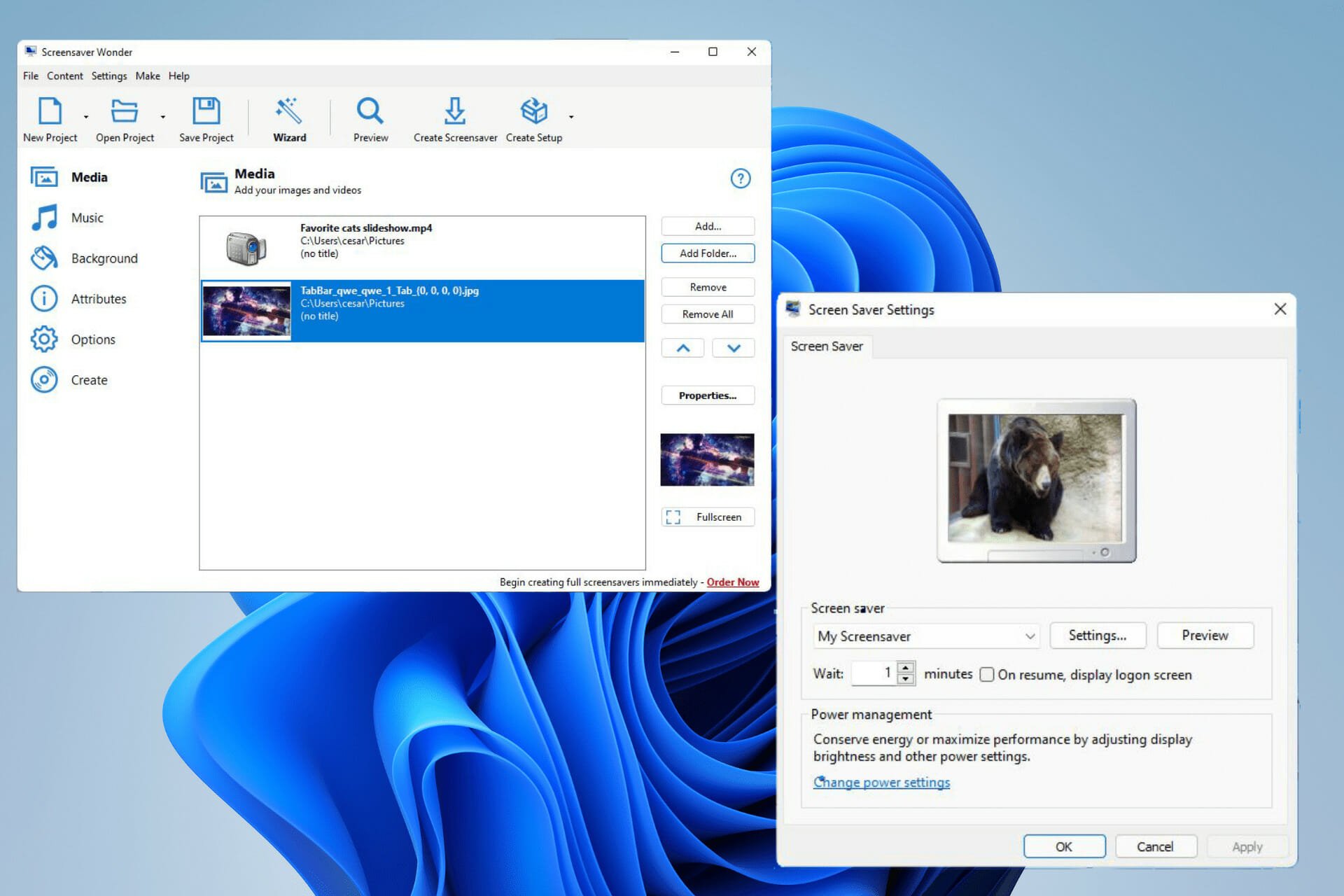Select the Favorite cats slideshow.mp4 item
Screen dimensions: 1344x896
(x=423, y=247)
